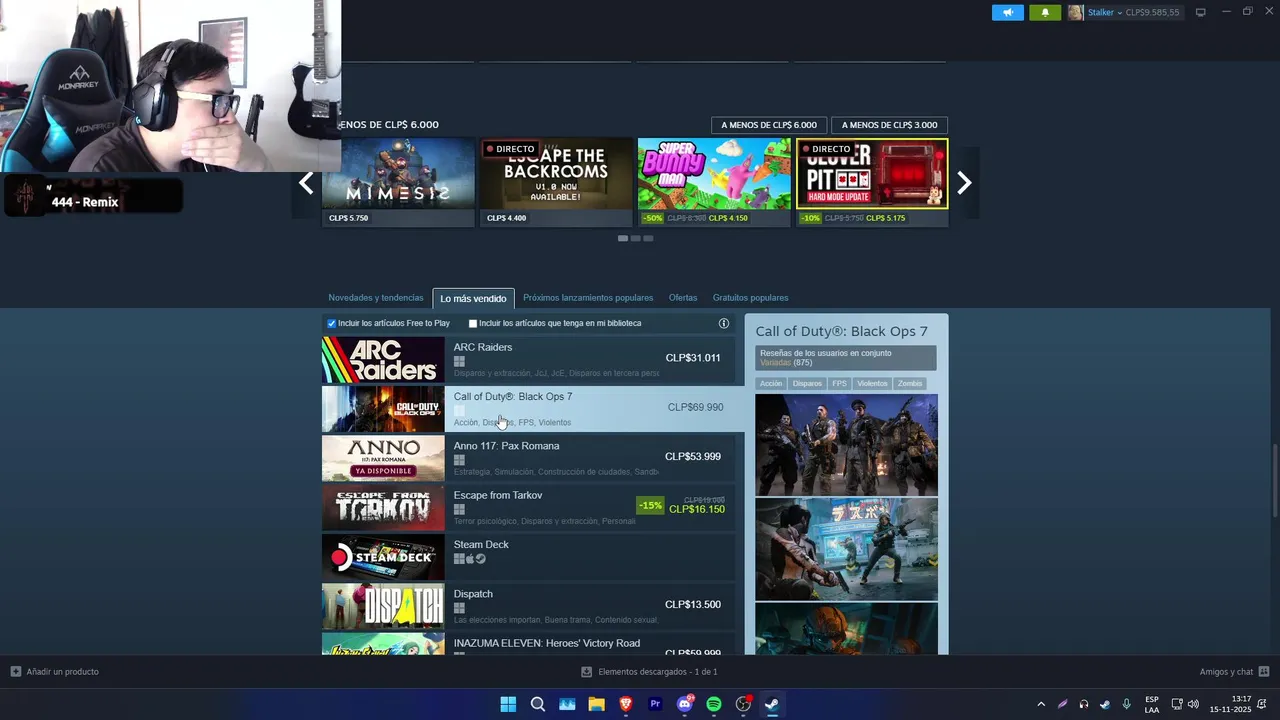Screen dimensions: 1280x720
Task: Switch to Big Picture mode monitor icon
Action: [x=1201, y=13]
